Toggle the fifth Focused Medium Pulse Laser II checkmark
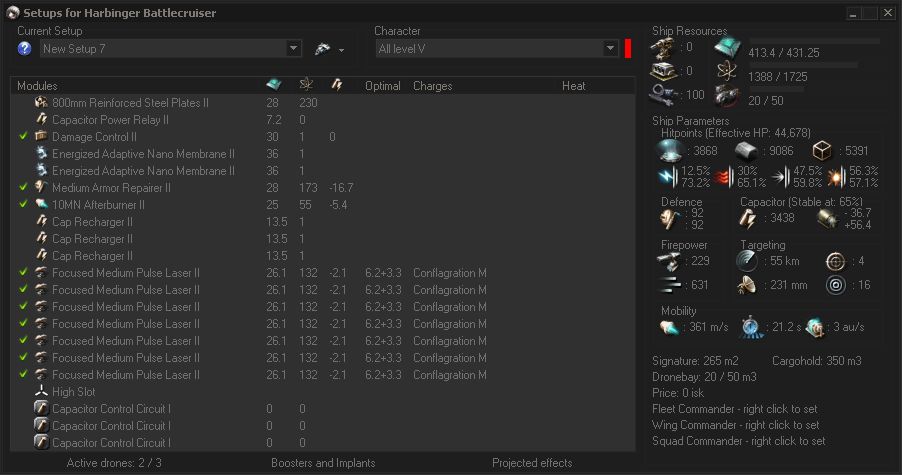This screenshot has height=475, width=902. click(x=23, y=340)
